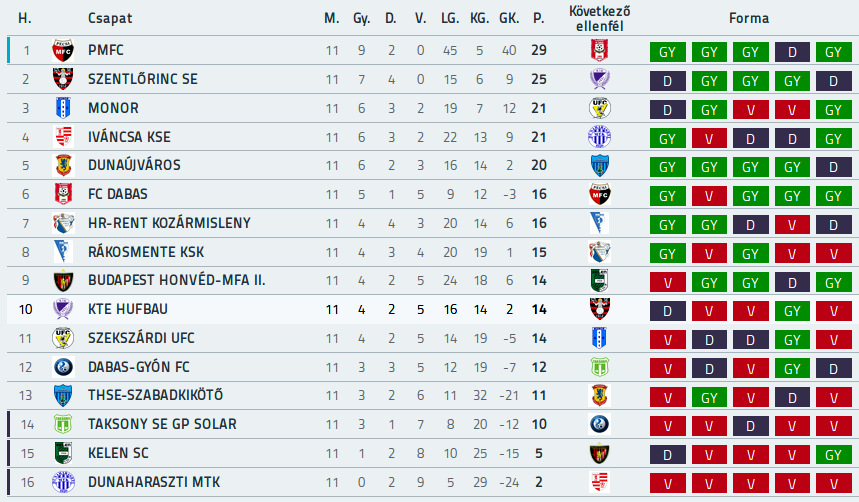This screenshot has height=502, width=859.
Task: Click the Taksony SE GP Solar crest
Action: coord(63,424)
